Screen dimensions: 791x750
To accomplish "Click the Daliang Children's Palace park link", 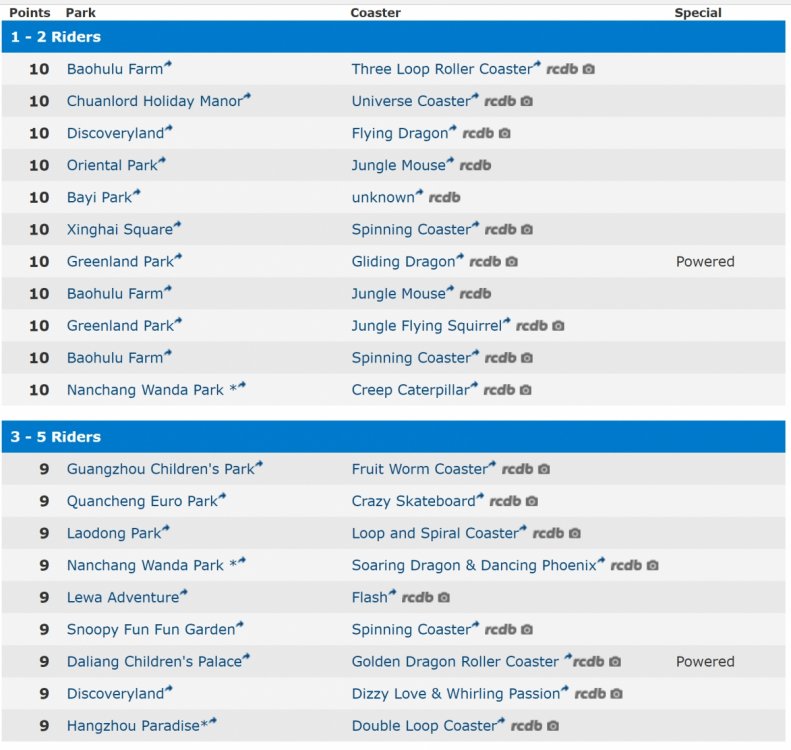I will [x=154, y=661].
